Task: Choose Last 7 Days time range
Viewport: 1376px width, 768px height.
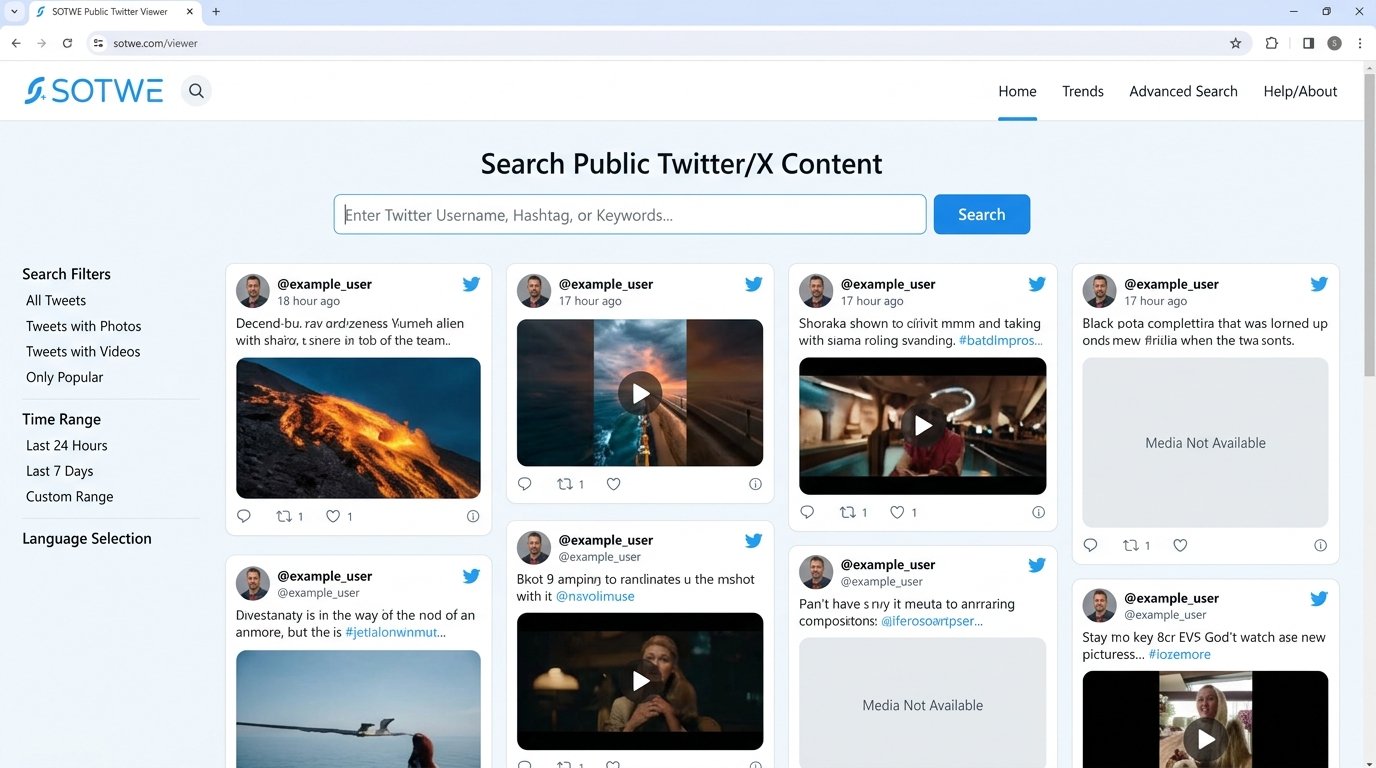Action: [x=60, y=471]
